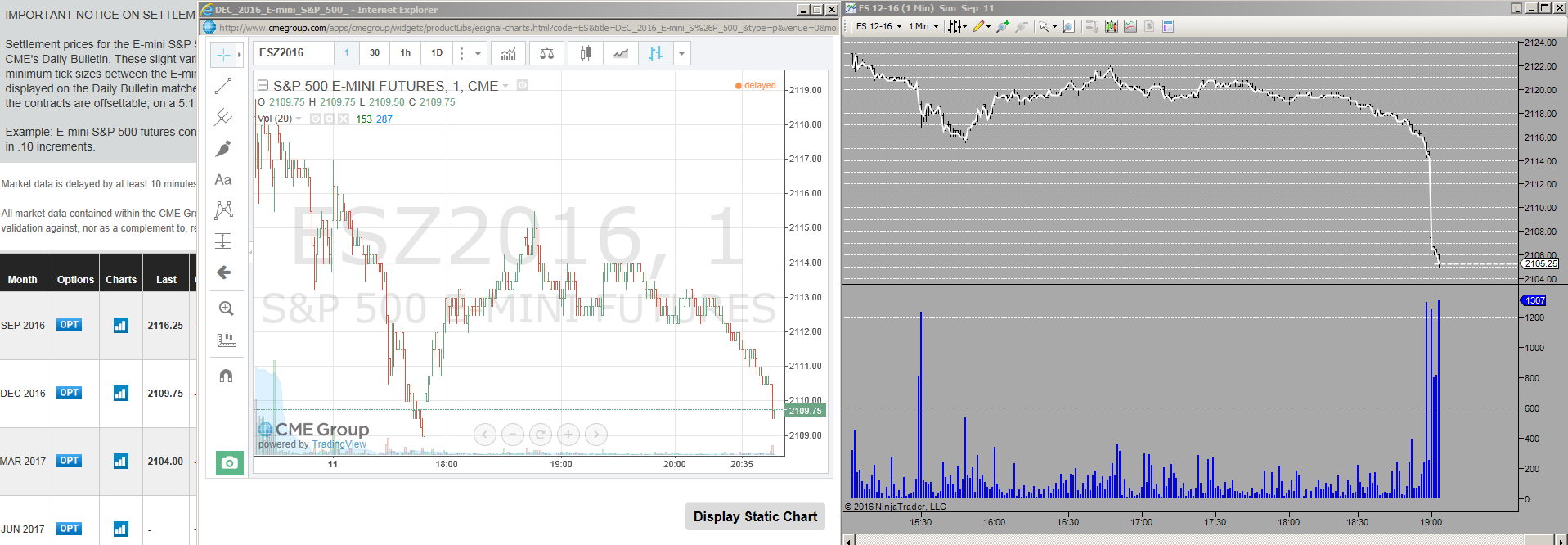The image size is (1568, 545).
Task: Collapse the S&P 500 E-MINI legend
Action: pos(263,85)
